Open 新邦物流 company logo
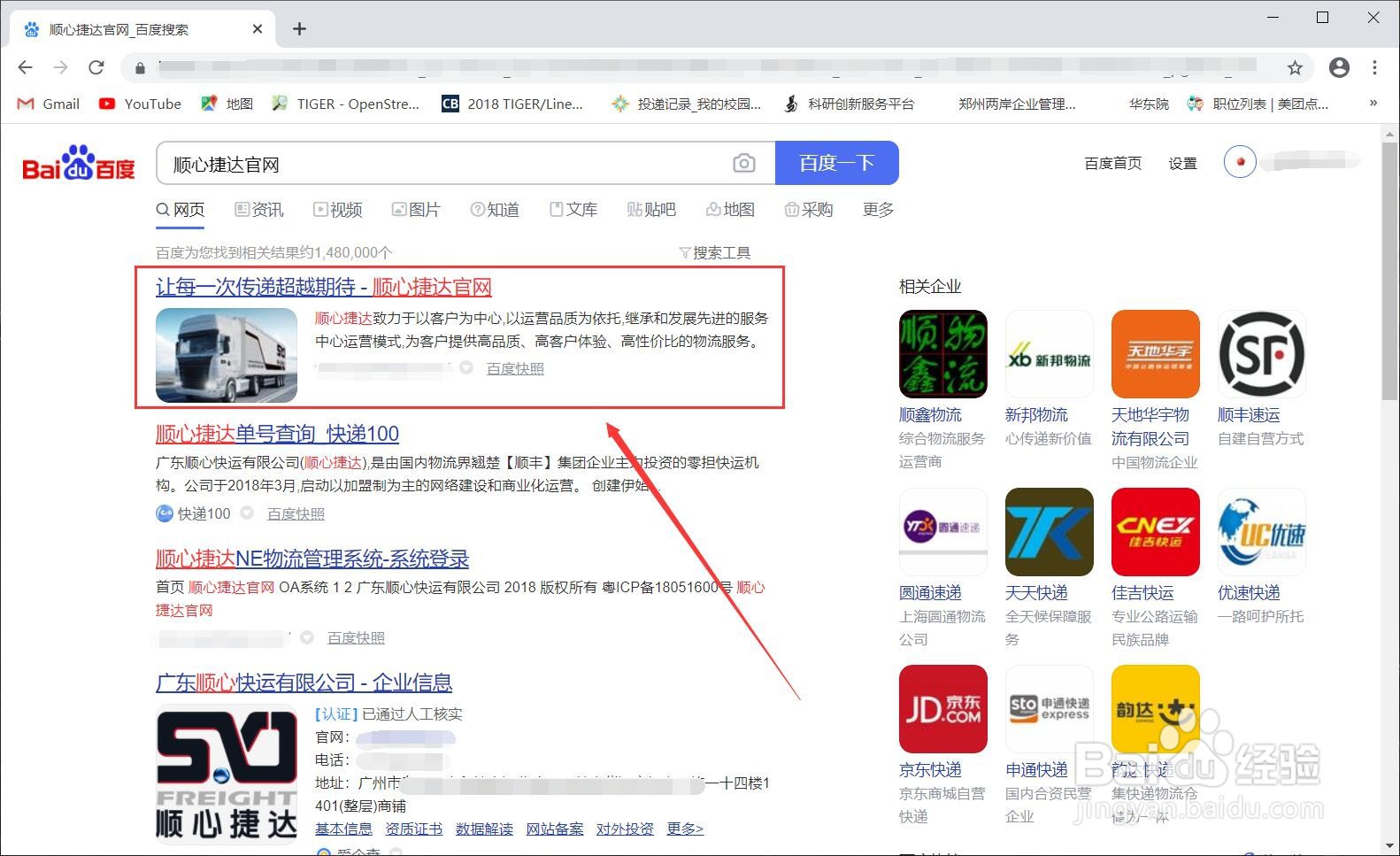This screenshot has width=1400, height=856. click(x=1050, y=354)
